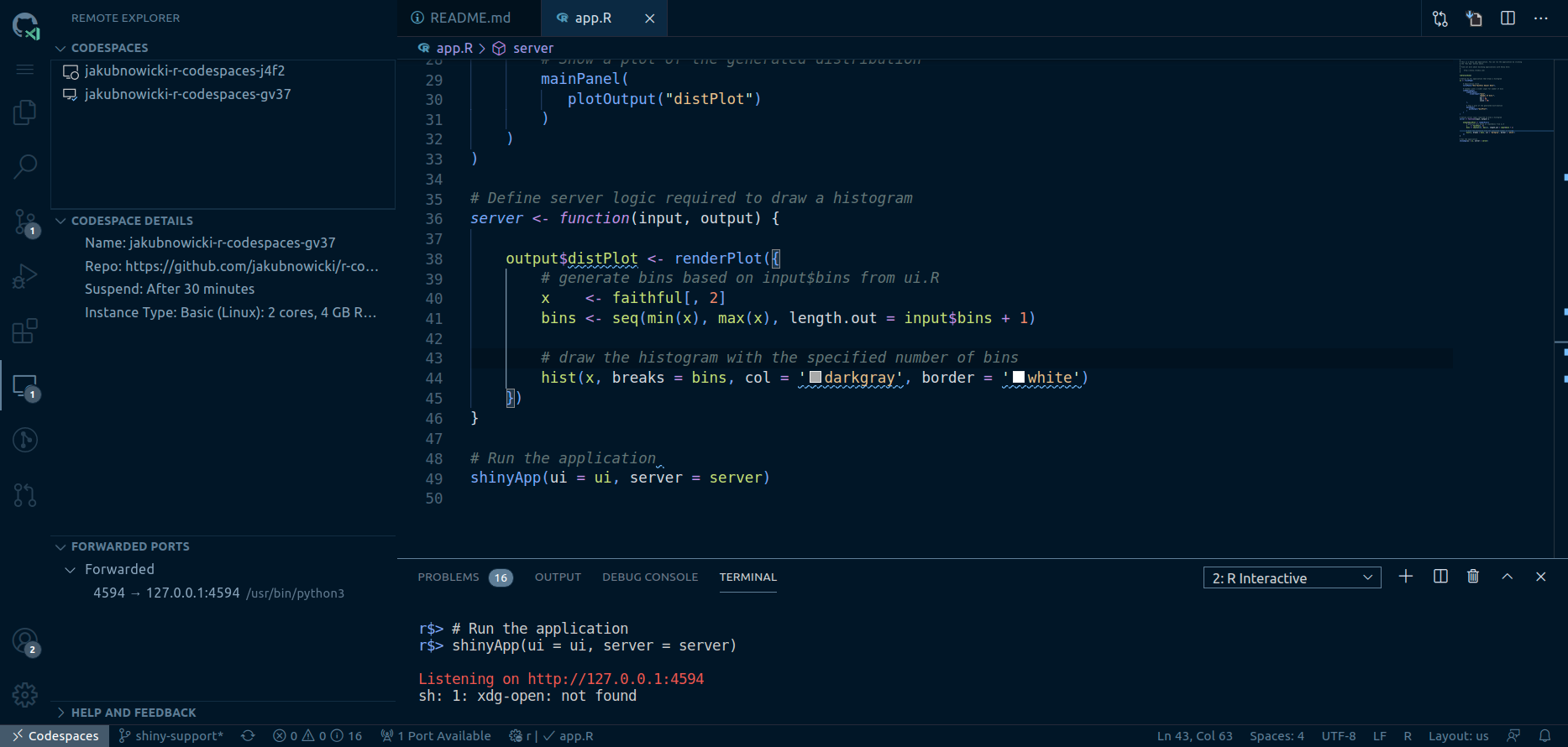Click 'Spaces: 4' indentation setting
Image resolution: width=1568 pixels, height=747 pixels.
[1277, 736]
